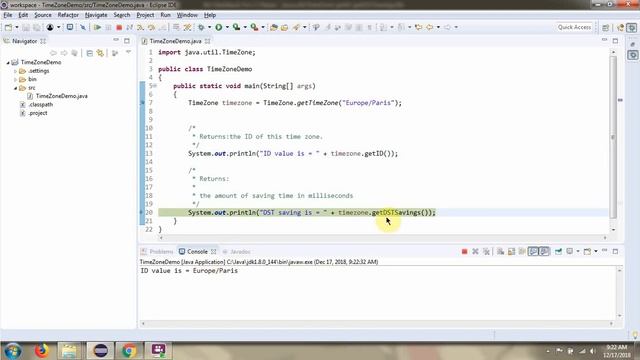Open Chrome from the taskbar
Viewport: 640px width, 360px height.
(x=129, y=350)
